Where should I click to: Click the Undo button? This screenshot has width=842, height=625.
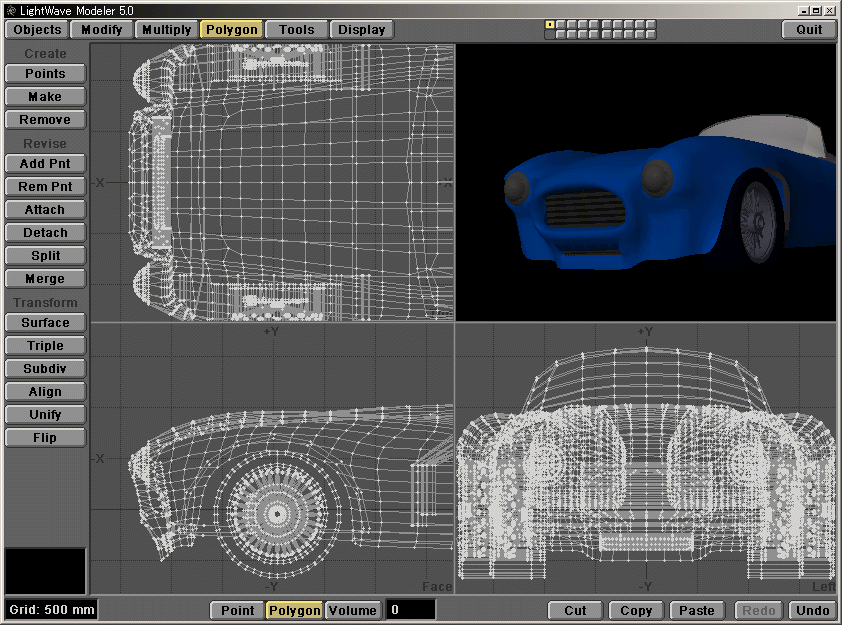(812, 610)
